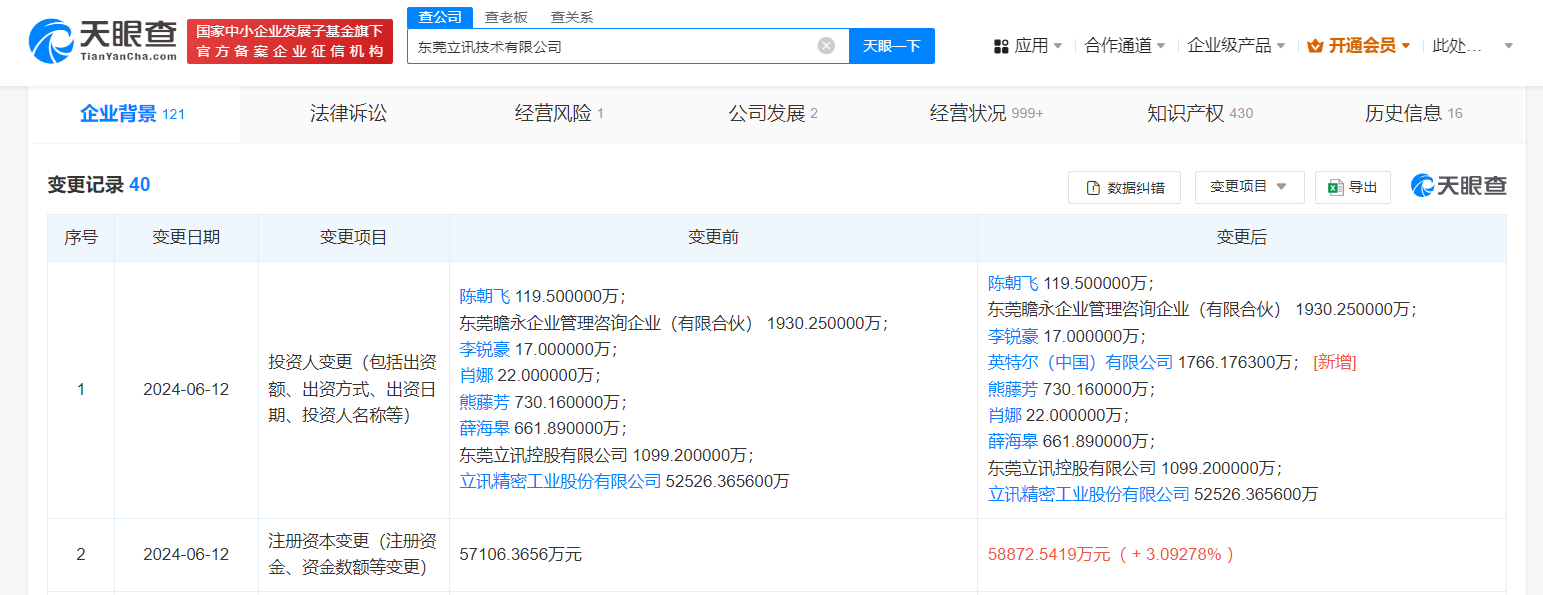Click the 天眼一下 search button

pyautogui.click(x=892, y=45)
